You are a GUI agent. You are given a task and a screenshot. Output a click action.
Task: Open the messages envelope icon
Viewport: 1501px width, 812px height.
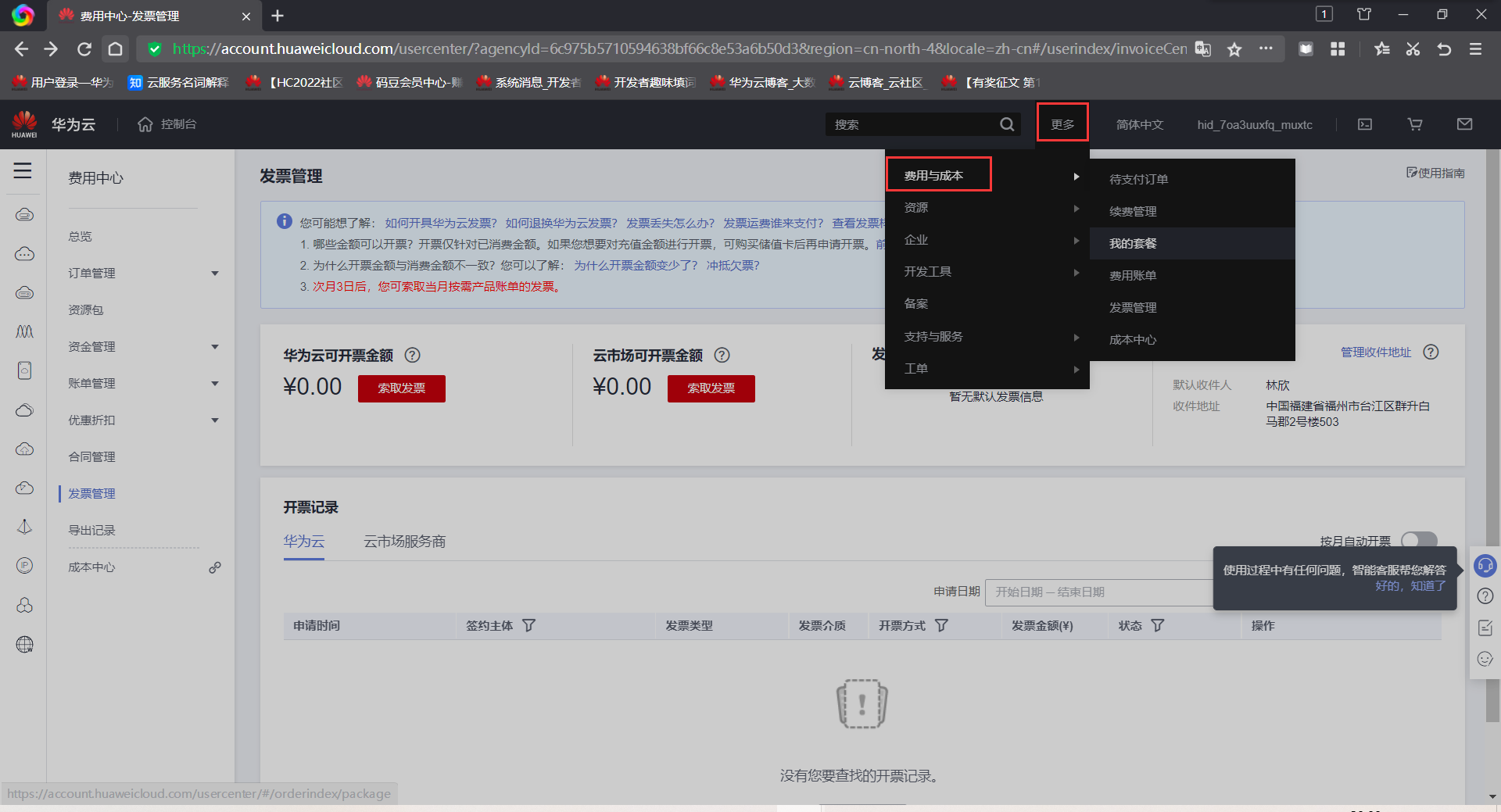(1465, 124)
